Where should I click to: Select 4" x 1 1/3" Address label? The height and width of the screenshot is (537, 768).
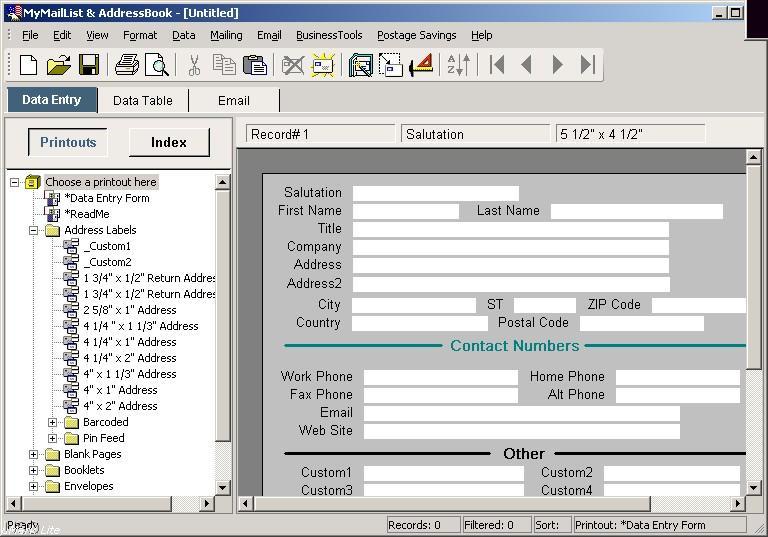tap(129, 374)
